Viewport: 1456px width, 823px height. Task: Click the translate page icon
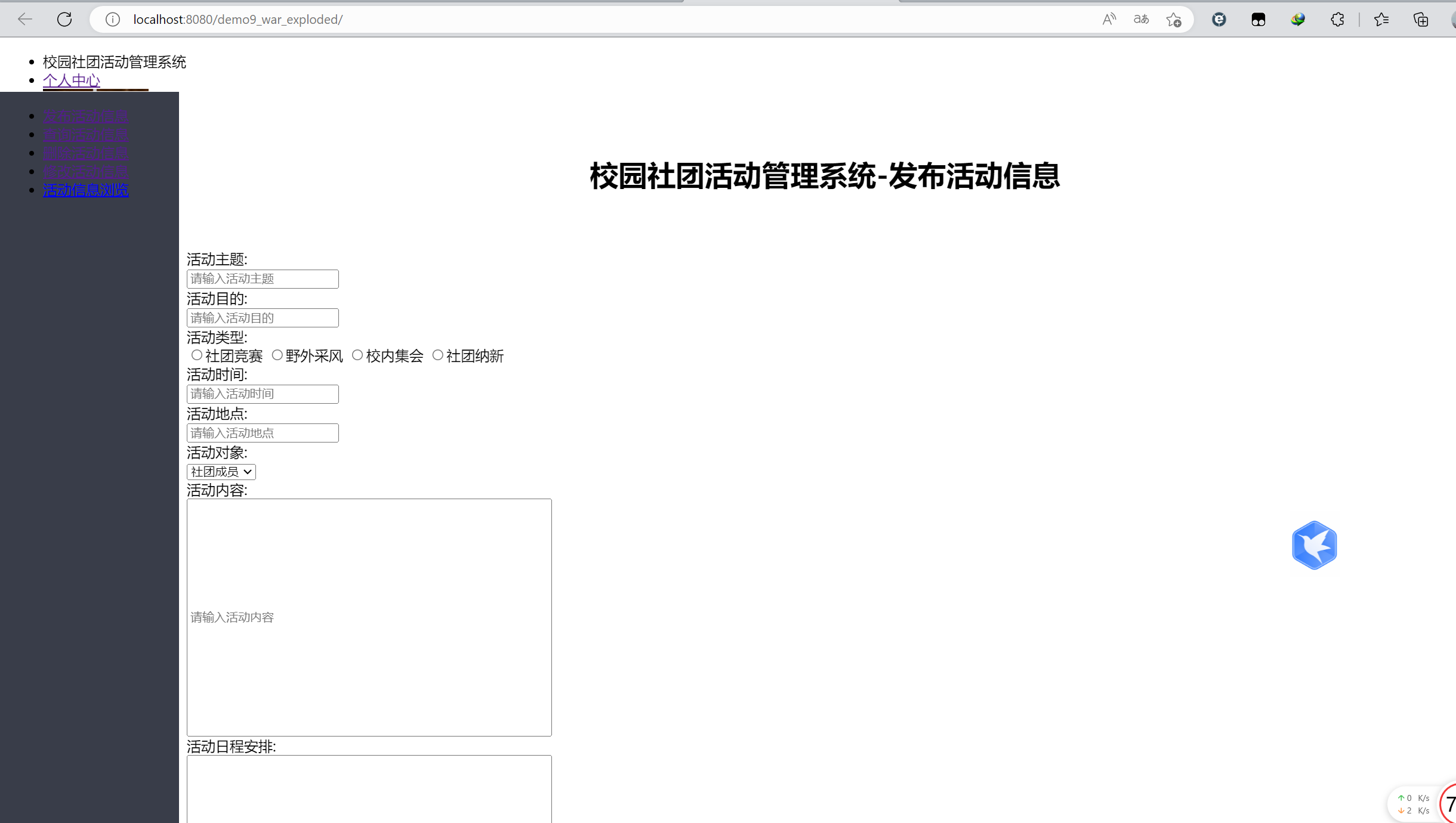pos(1141,19)
